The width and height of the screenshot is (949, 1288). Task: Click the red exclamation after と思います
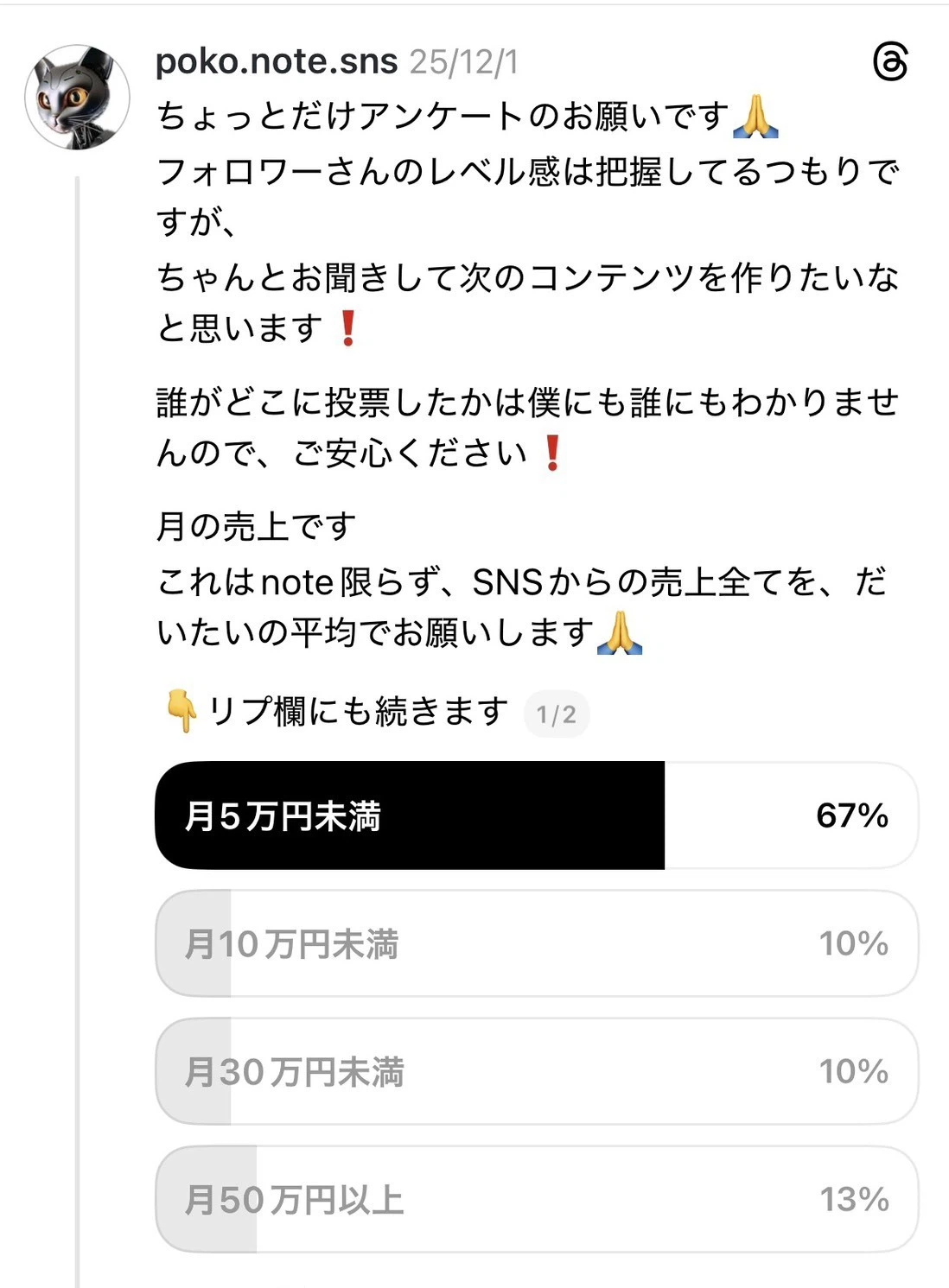tap(348, 328)
